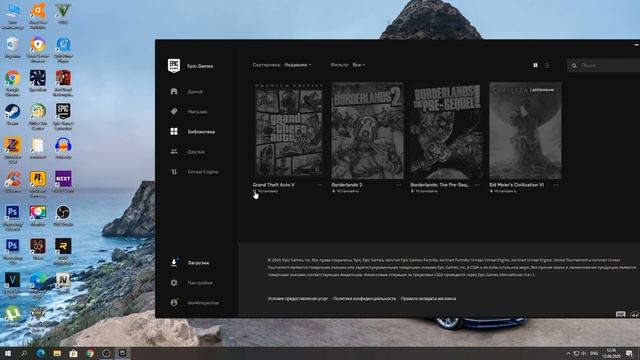Select the Audacity headphones desktop icon
This screenshot has width=640, height=360.
63,148
